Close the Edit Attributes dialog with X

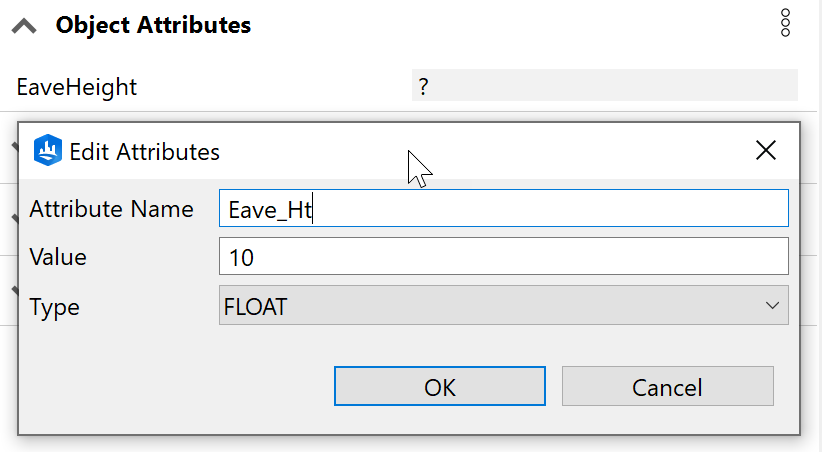tap(766, 151)
